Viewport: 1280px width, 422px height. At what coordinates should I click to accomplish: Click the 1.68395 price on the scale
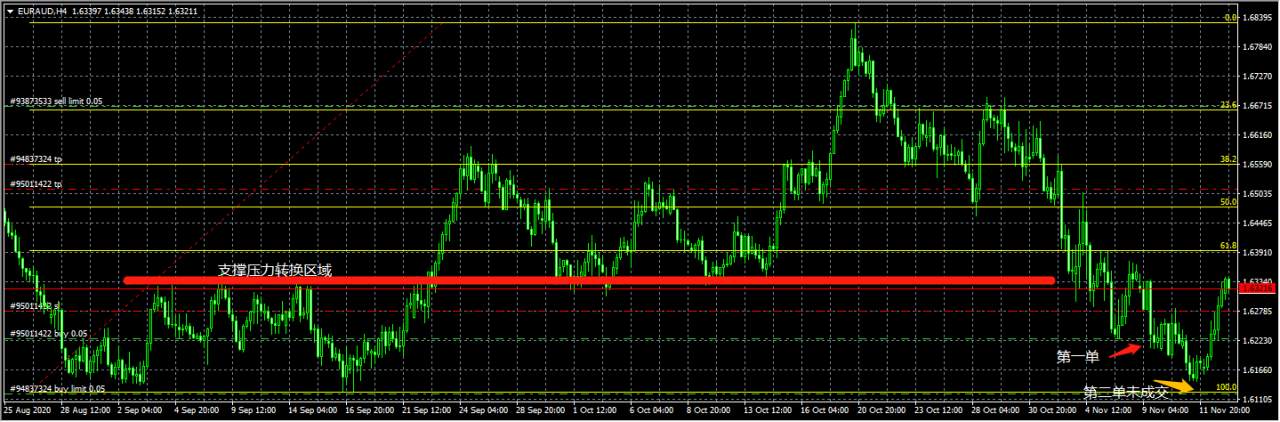[x=1258, y=18]
